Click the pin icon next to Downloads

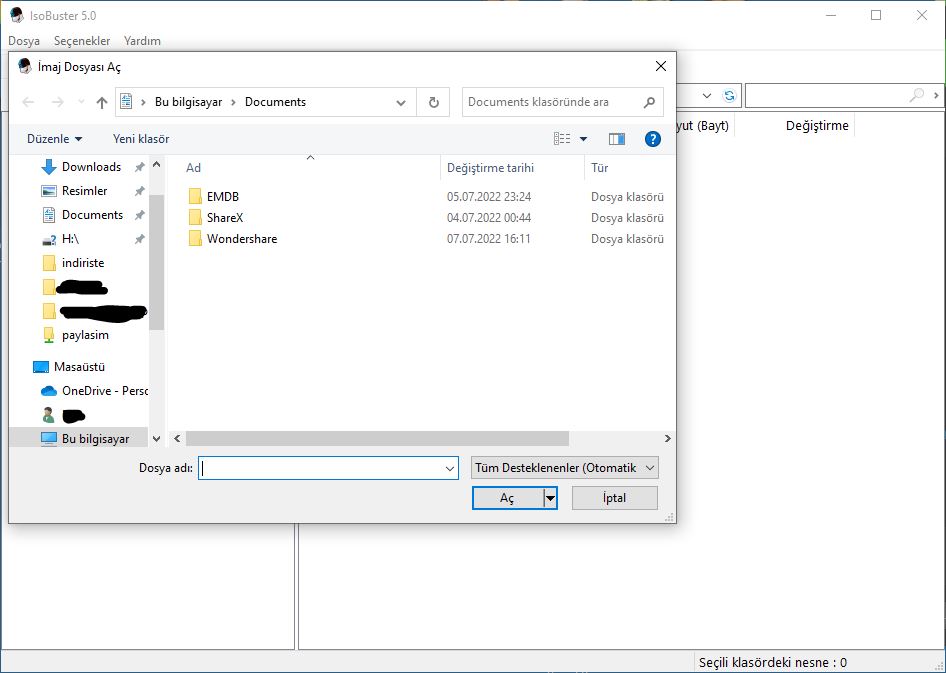coord(139,167)
